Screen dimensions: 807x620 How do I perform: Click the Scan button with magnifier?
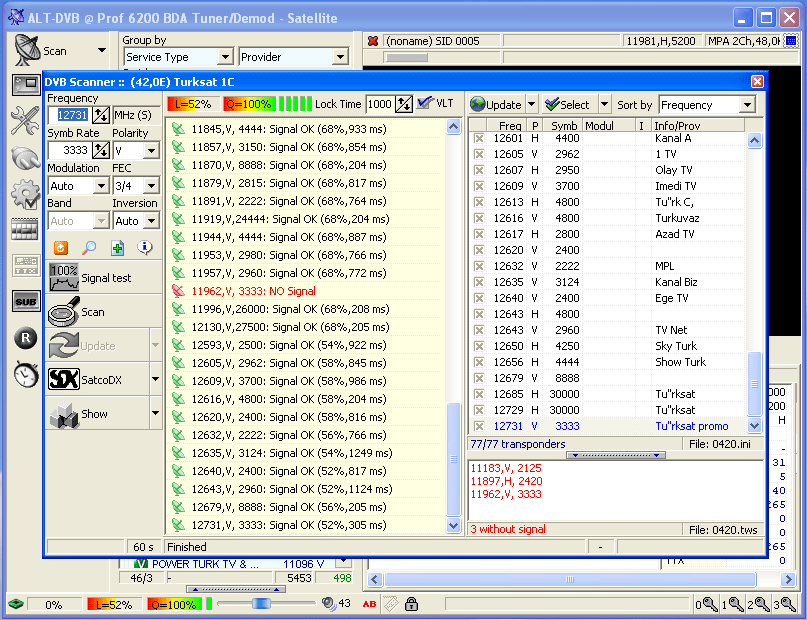pos(104,312)
